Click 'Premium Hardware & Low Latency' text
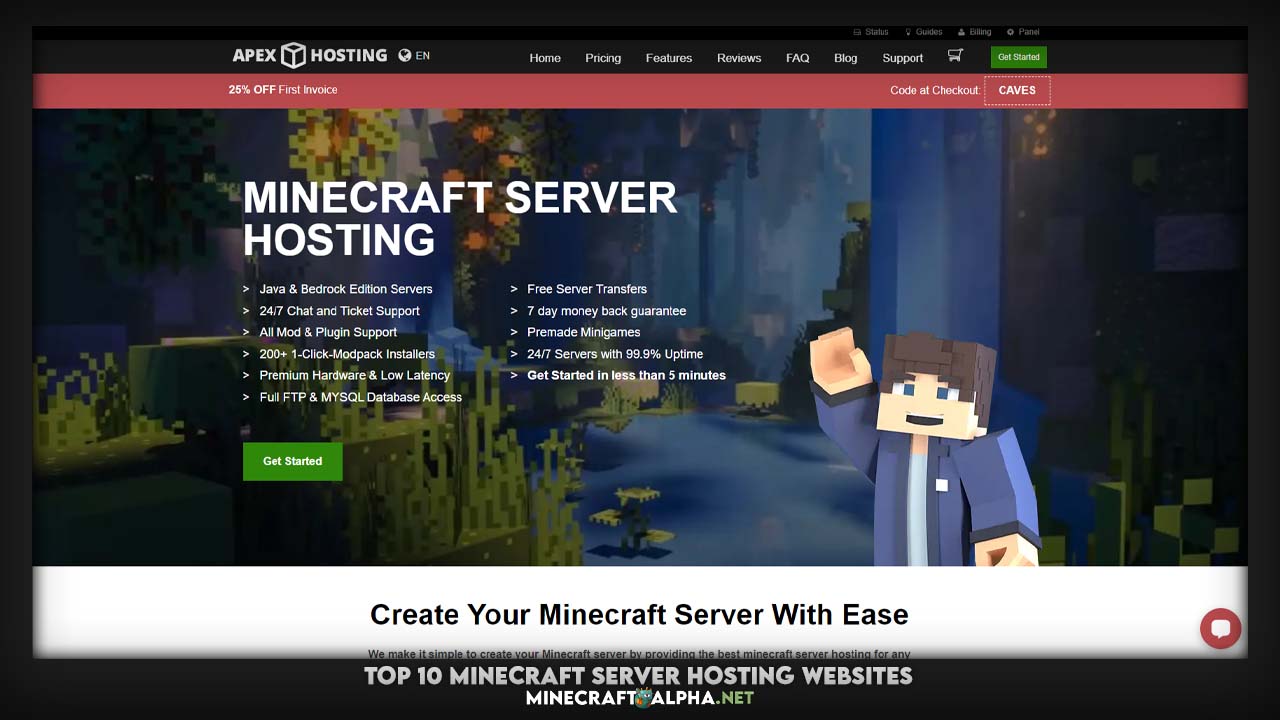The height and width of the screenshot is (720, 1280). tap(355, 375)
